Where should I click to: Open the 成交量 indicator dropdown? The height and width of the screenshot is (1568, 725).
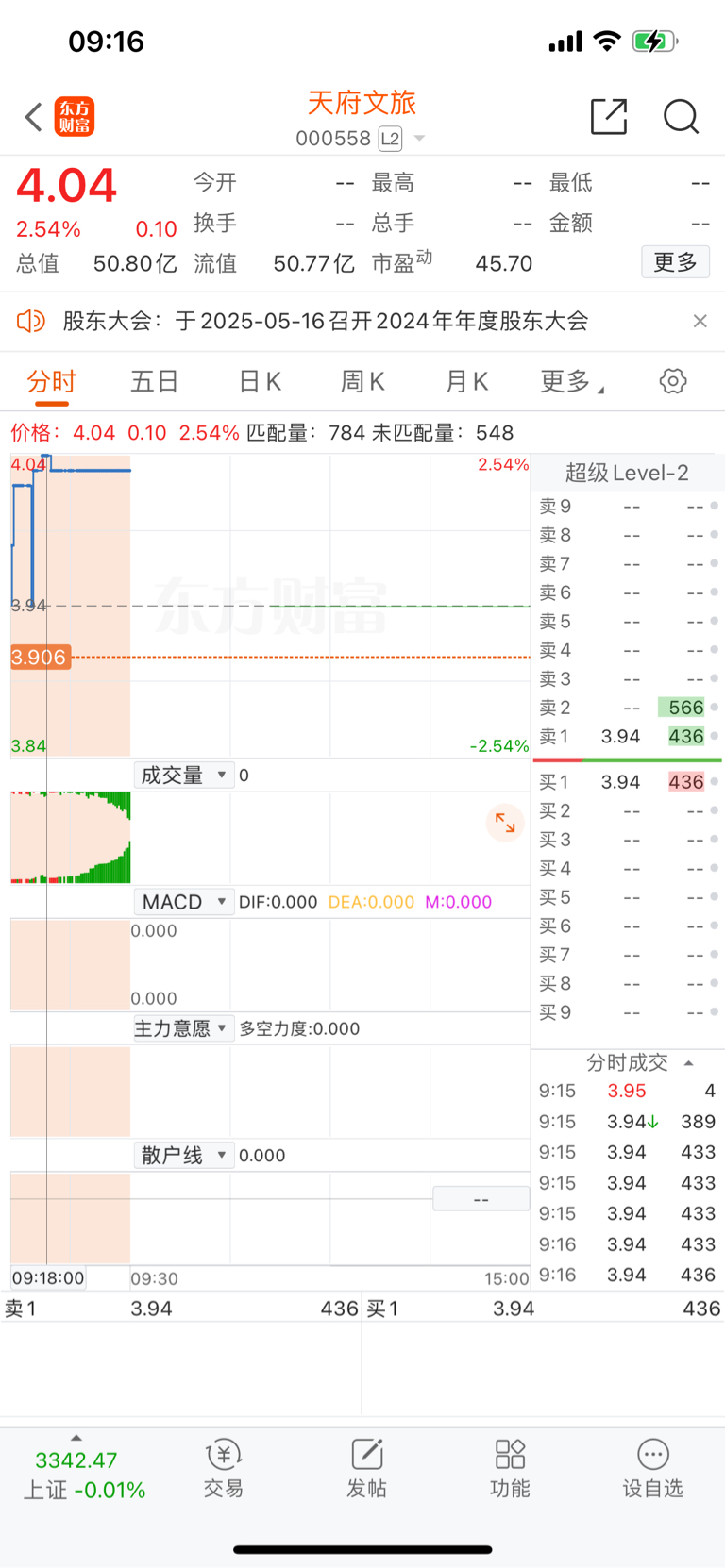coord(183,776)
